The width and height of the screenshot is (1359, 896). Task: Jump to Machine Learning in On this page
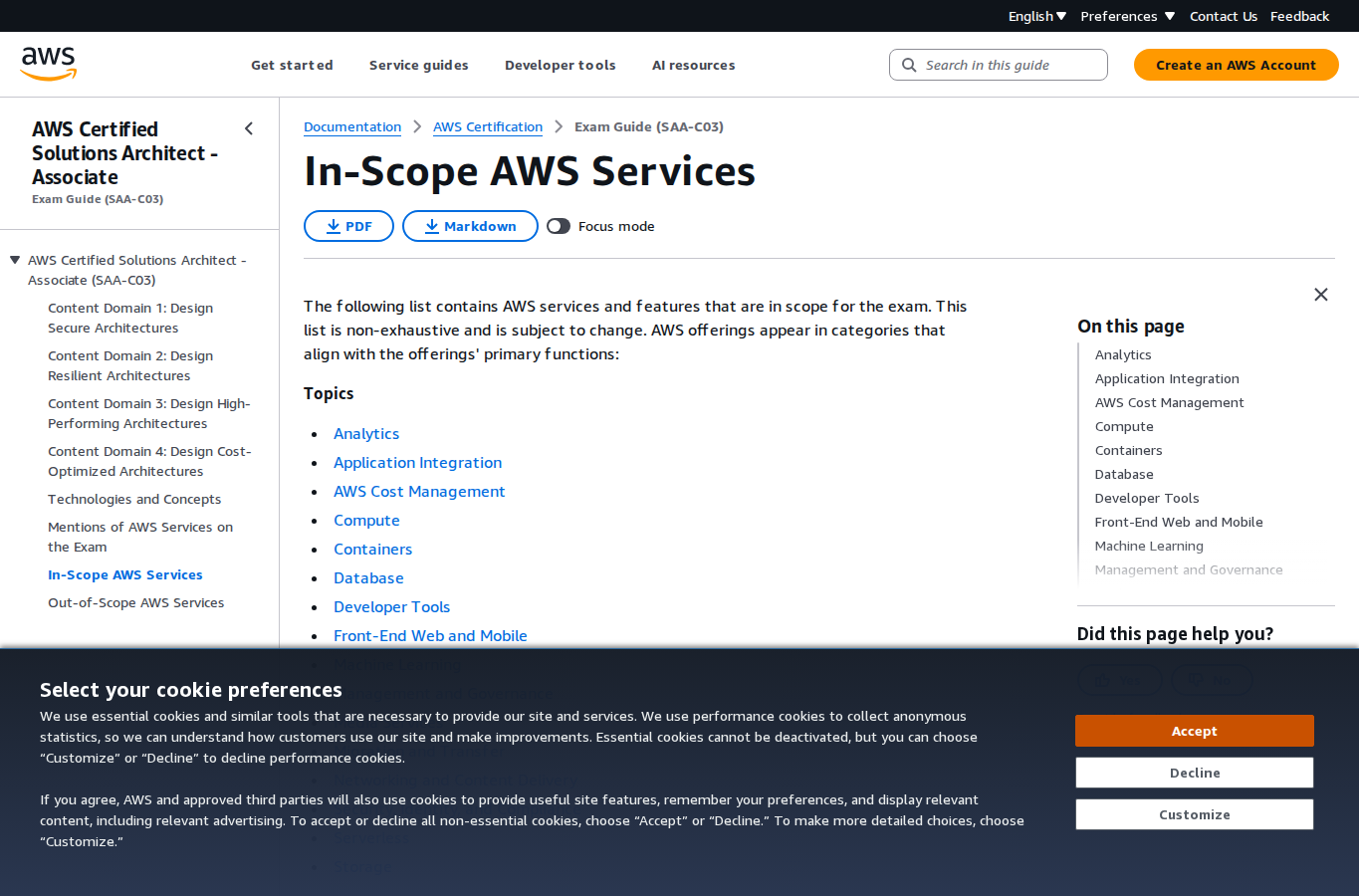1149,546
